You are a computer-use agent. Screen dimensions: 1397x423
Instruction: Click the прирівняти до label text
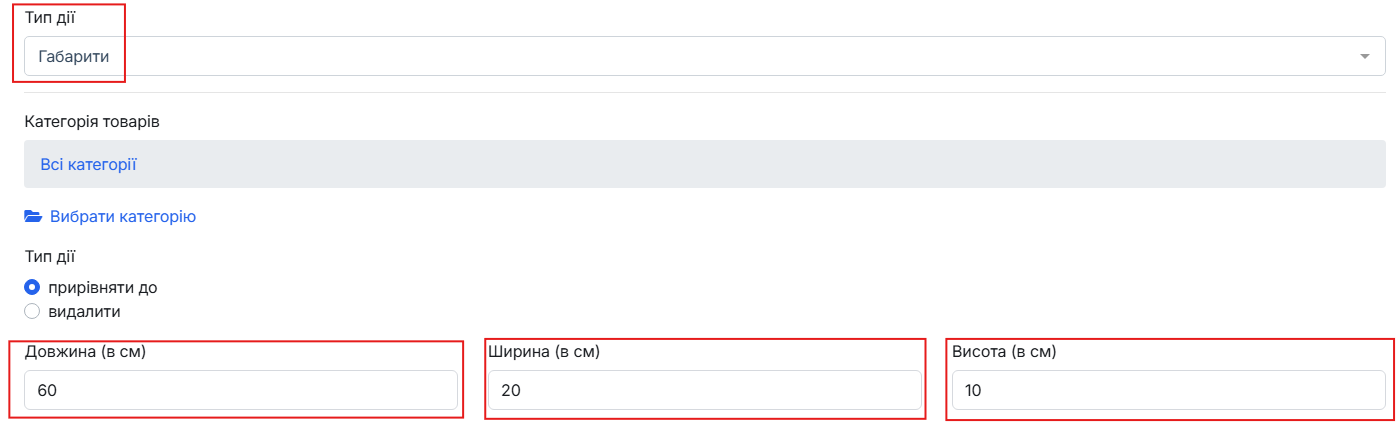103,287
